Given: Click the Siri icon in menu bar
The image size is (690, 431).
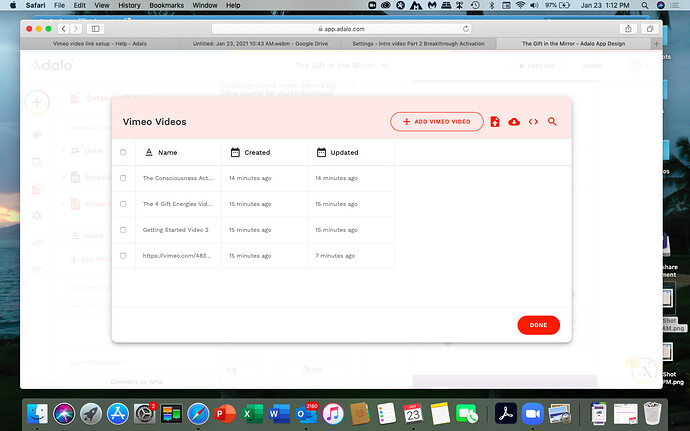Looking at the screenshot, I should (x=661, y=5).
